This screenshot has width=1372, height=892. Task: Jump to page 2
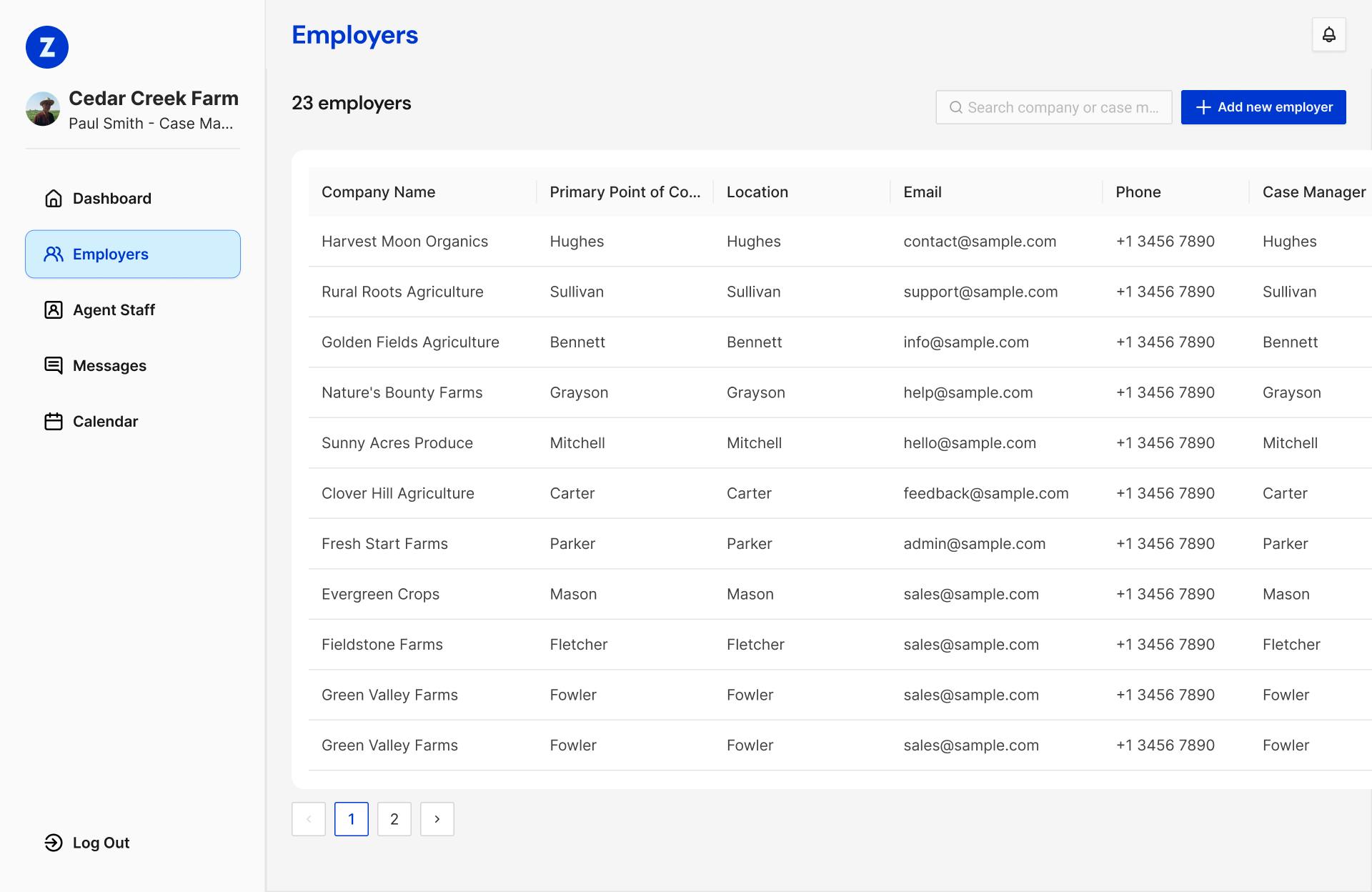click(394, 819)
